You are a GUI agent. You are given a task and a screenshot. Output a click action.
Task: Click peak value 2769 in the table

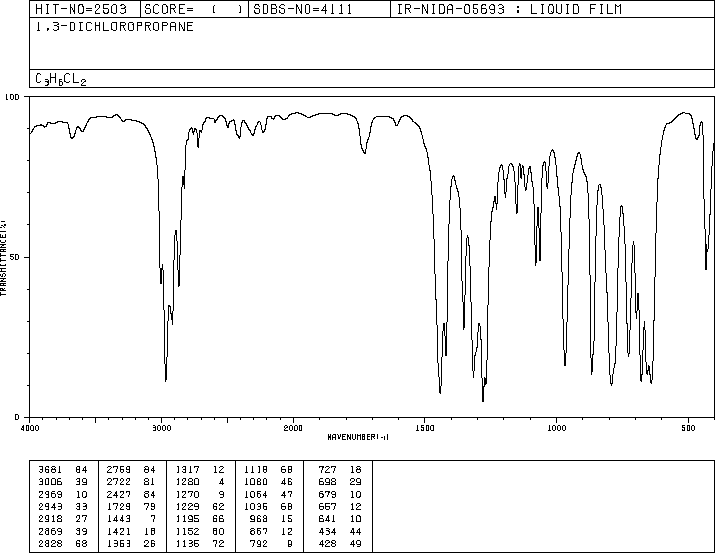(119, 469)
